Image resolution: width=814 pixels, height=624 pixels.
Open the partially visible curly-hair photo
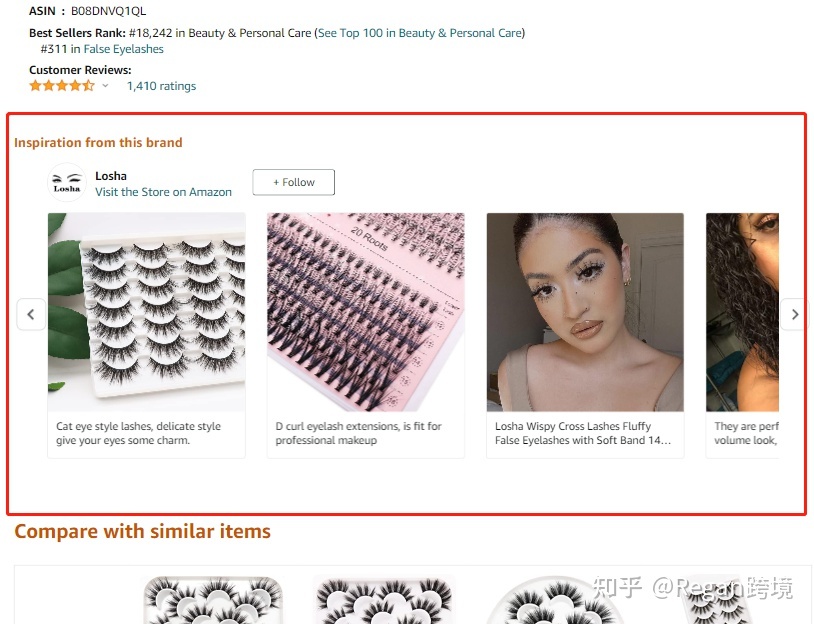tap(742, 312)
